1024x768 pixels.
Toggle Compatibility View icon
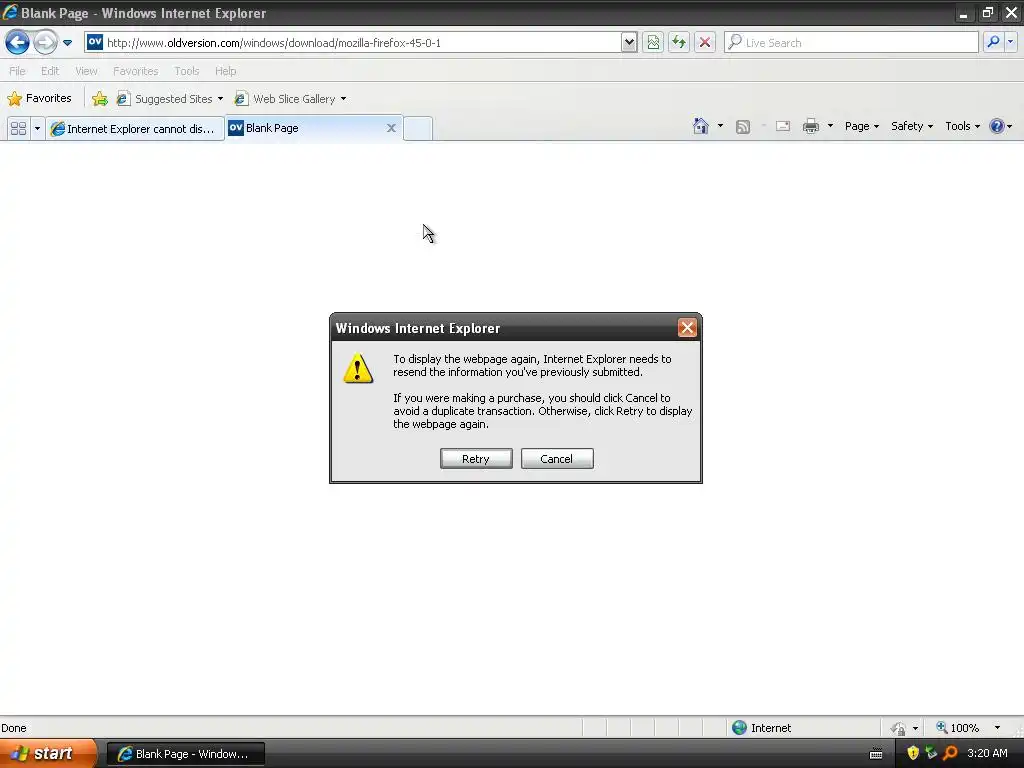pos(653,42)
